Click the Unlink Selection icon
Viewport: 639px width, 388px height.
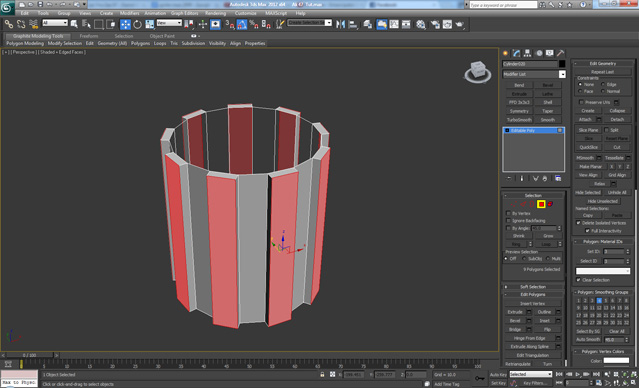pyautogui.click(x=21, y=24)
